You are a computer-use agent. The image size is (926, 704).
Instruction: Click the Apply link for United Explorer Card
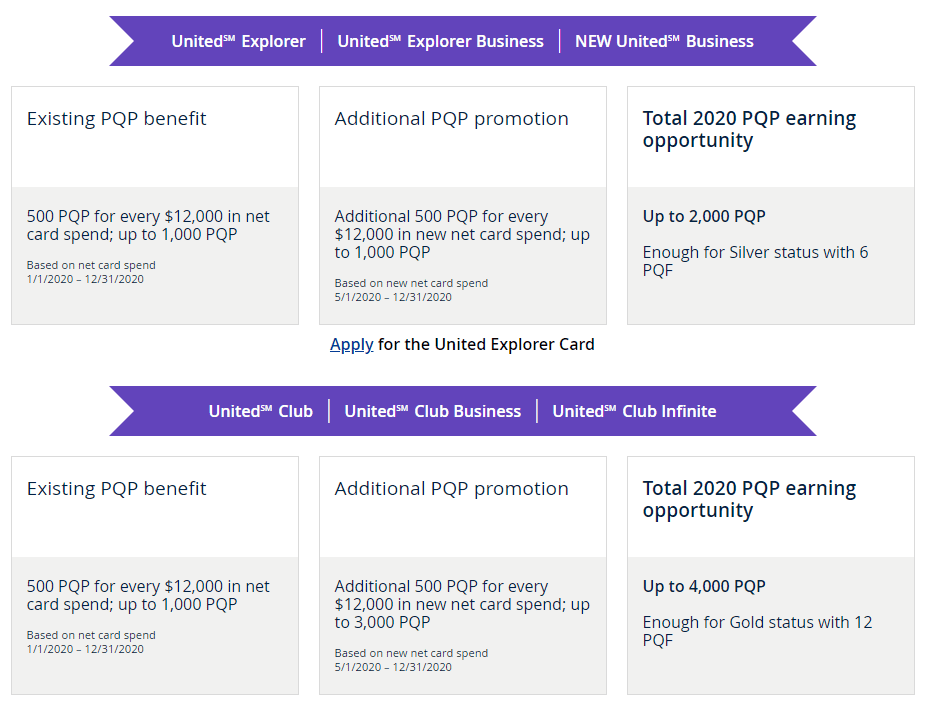(351, 345)
